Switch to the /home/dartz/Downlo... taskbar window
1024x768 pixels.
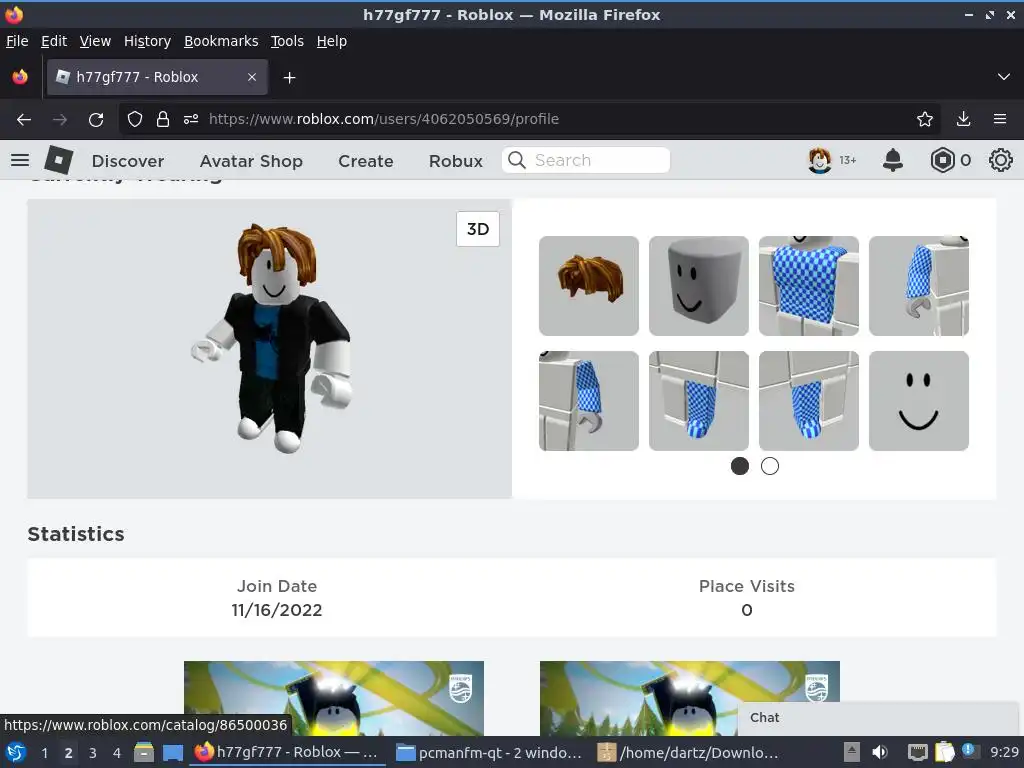pos(690,752)
